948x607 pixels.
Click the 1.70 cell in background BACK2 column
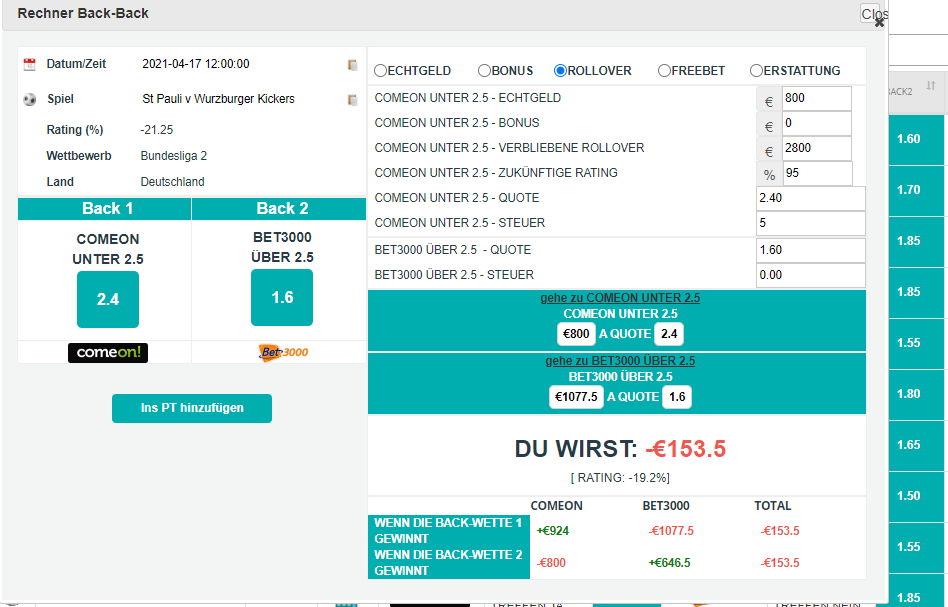916,190
